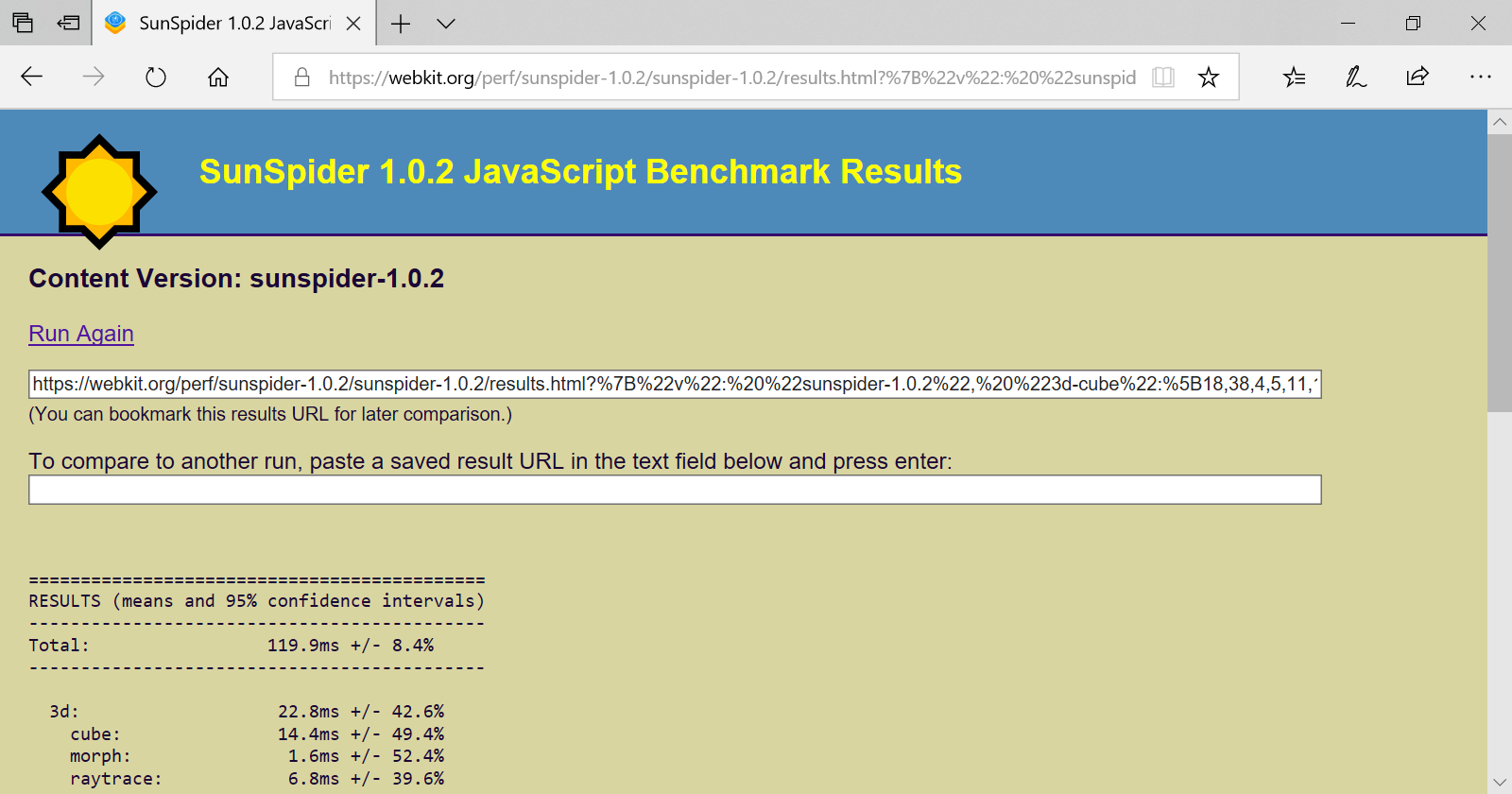
Task: Click the cube result row
Action: pos(257,734)
